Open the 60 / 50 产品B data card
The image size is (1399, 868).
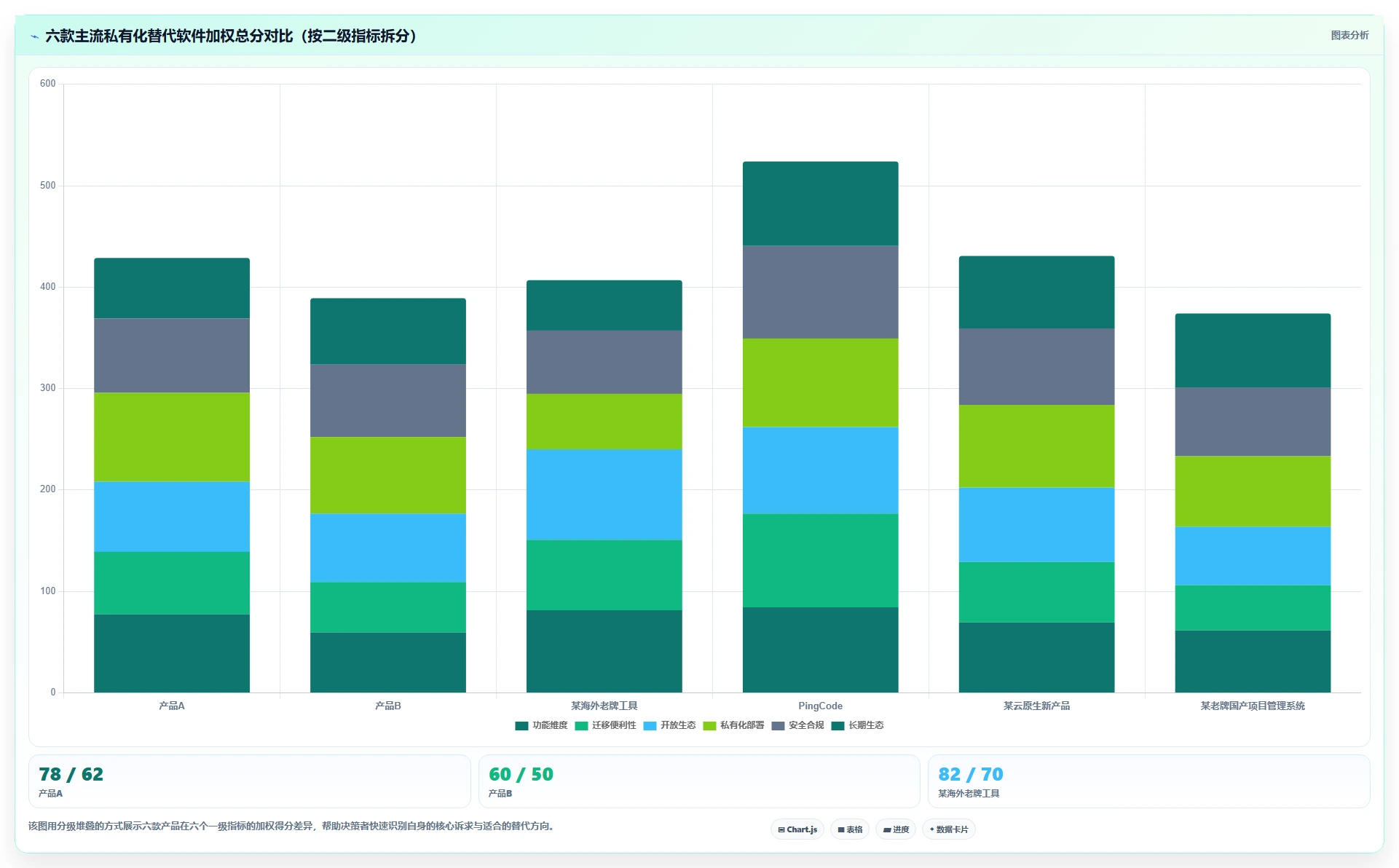coord(699,781)
